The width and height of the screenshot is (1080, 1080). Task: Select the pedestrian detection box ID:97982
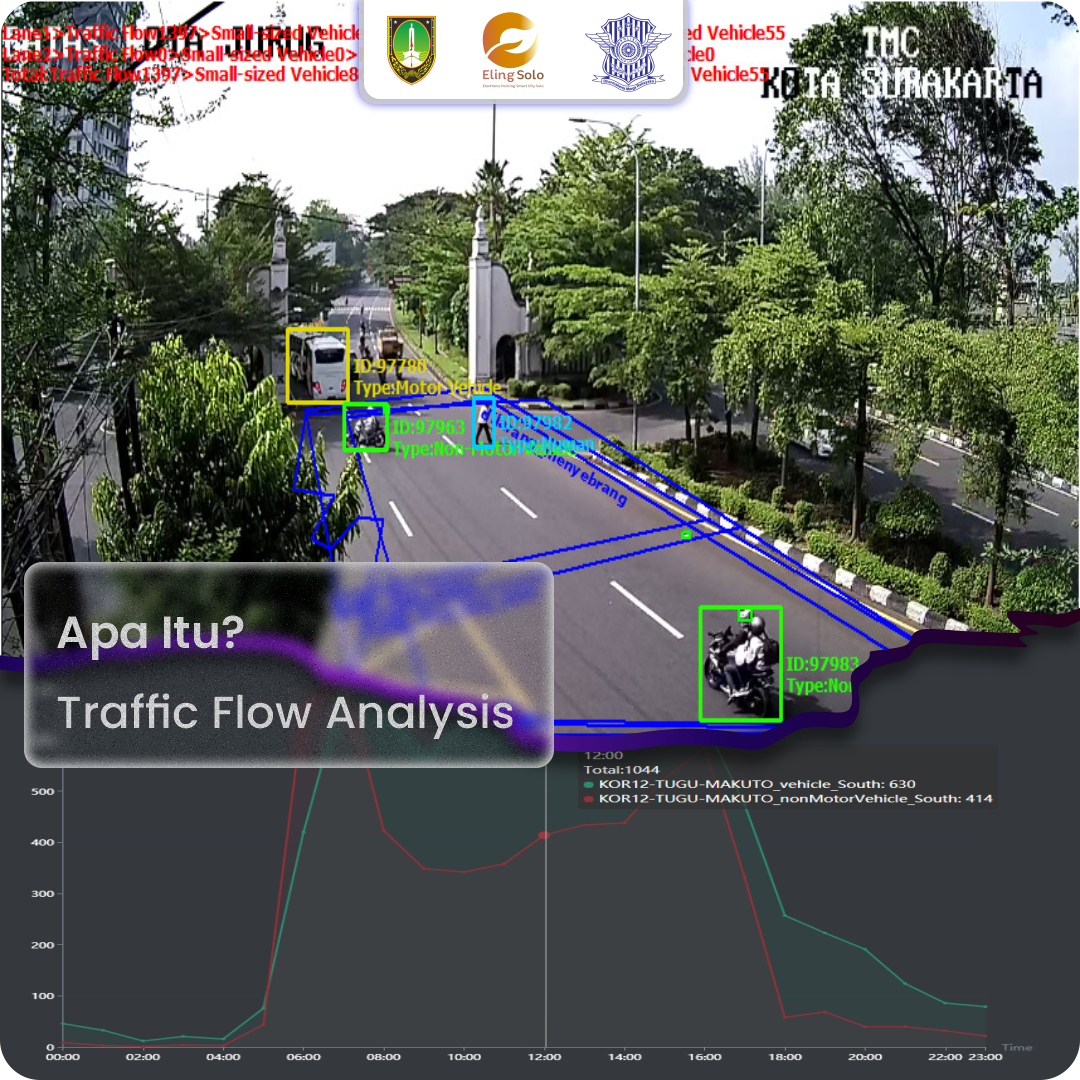pyautogui.click(x=484, y=421)
